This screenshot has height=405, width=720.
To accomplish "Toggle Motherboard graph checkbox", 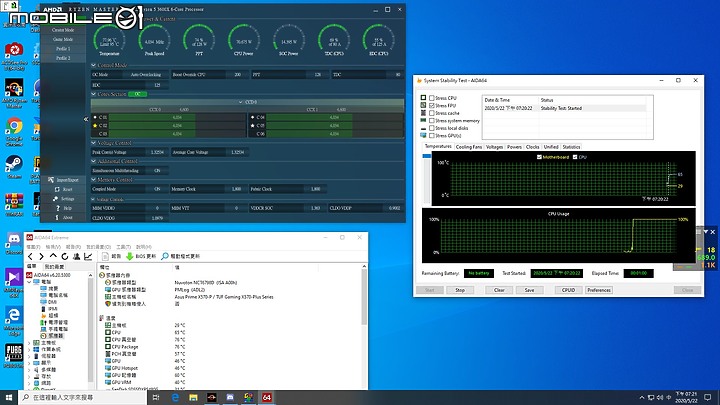I will tap(539, 157).
